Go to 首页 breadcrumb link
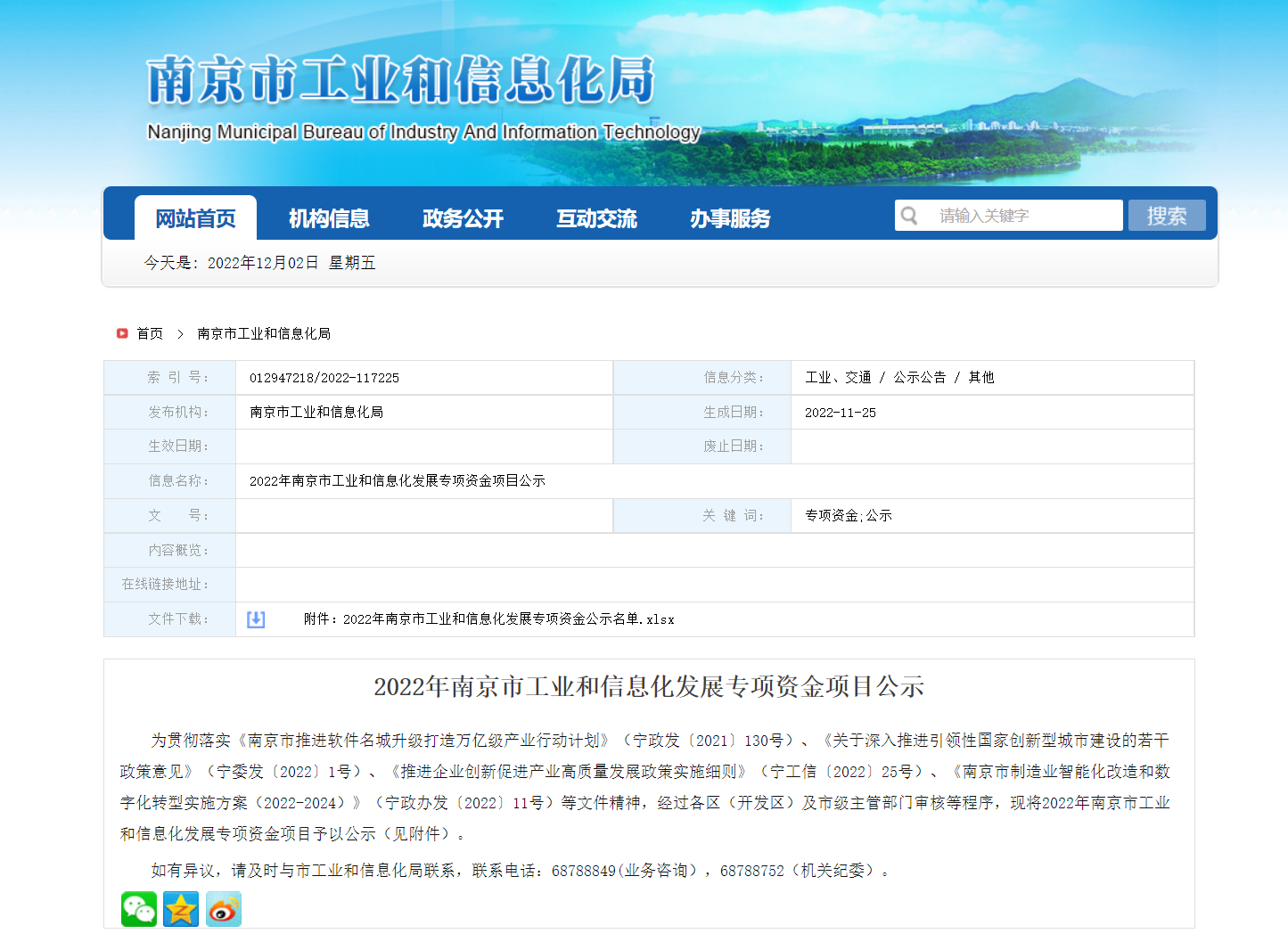The height and width of the screenshot is (942, 1288). tap(150, 333)
